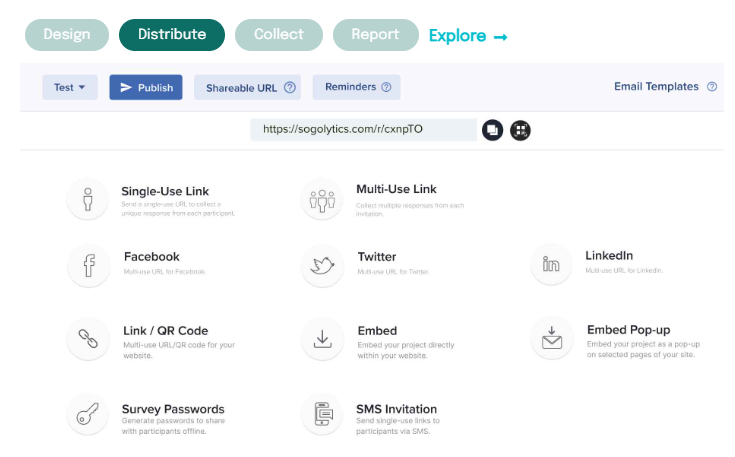Click the survey URL text field
This screenshot has height=457, width=735.
[363, 130]
